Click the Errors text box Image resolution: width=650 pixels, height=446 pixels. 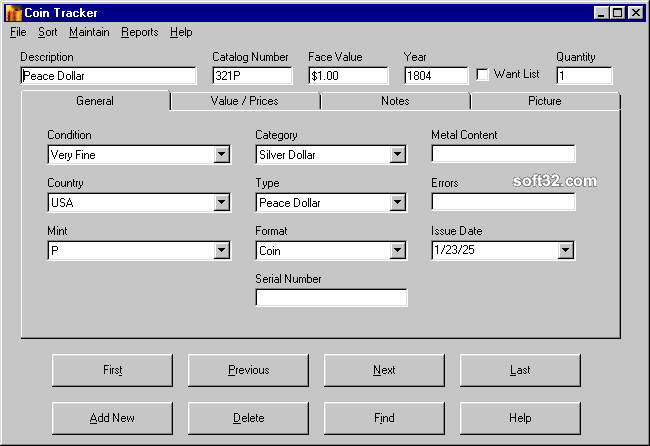point(503,202)
